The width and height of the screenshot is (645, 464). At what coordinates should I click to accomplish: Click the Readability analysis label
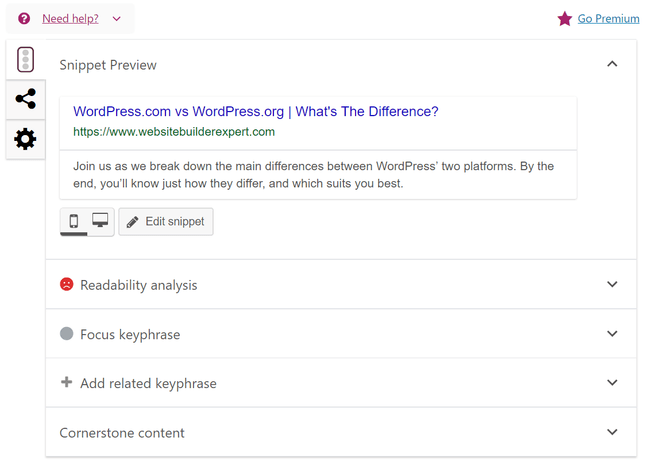[139, 285]
